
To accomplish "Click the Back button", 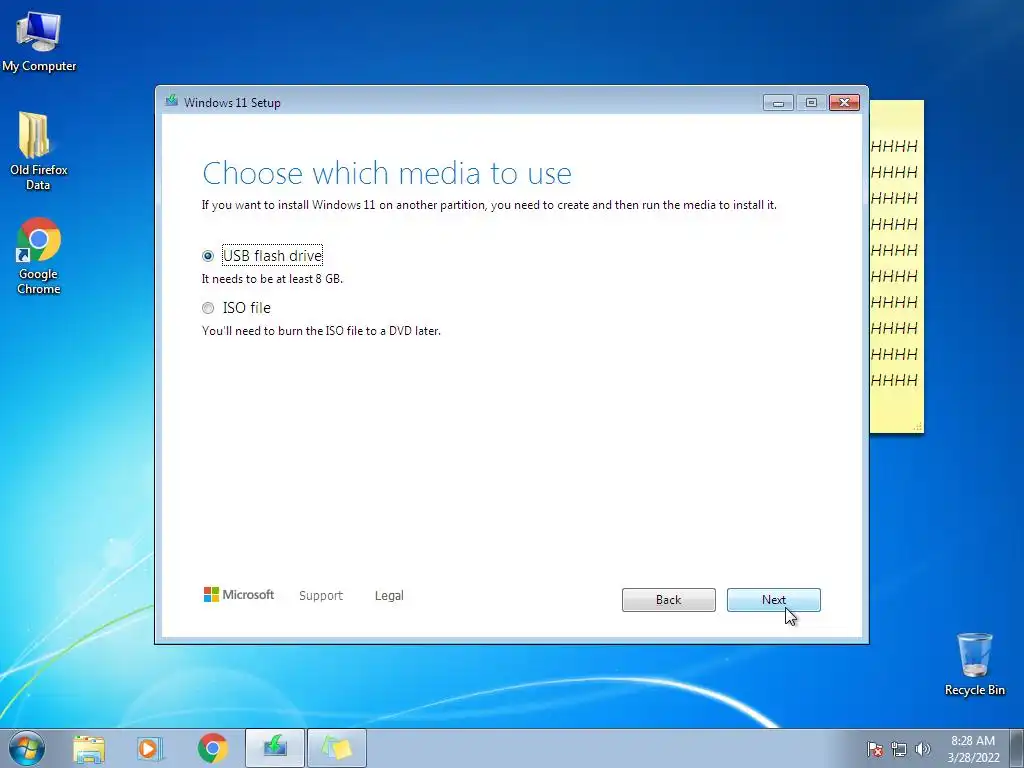I will (x=668, y=600).
